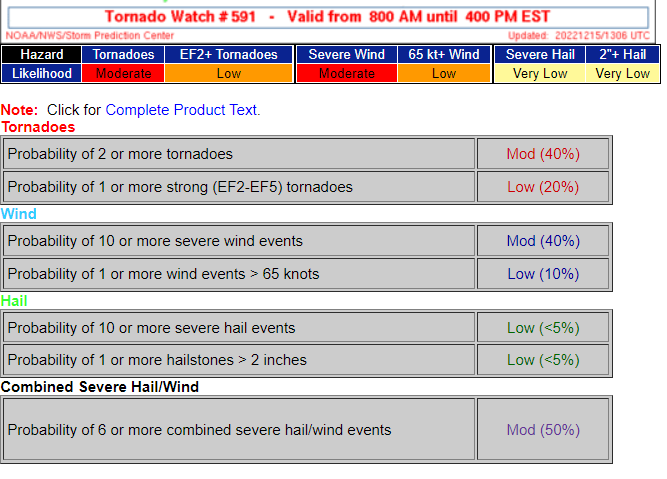The image size is (667, 479).
Task: Click the Tornado Watch #591 title banner
Action: tap(328, 17)
